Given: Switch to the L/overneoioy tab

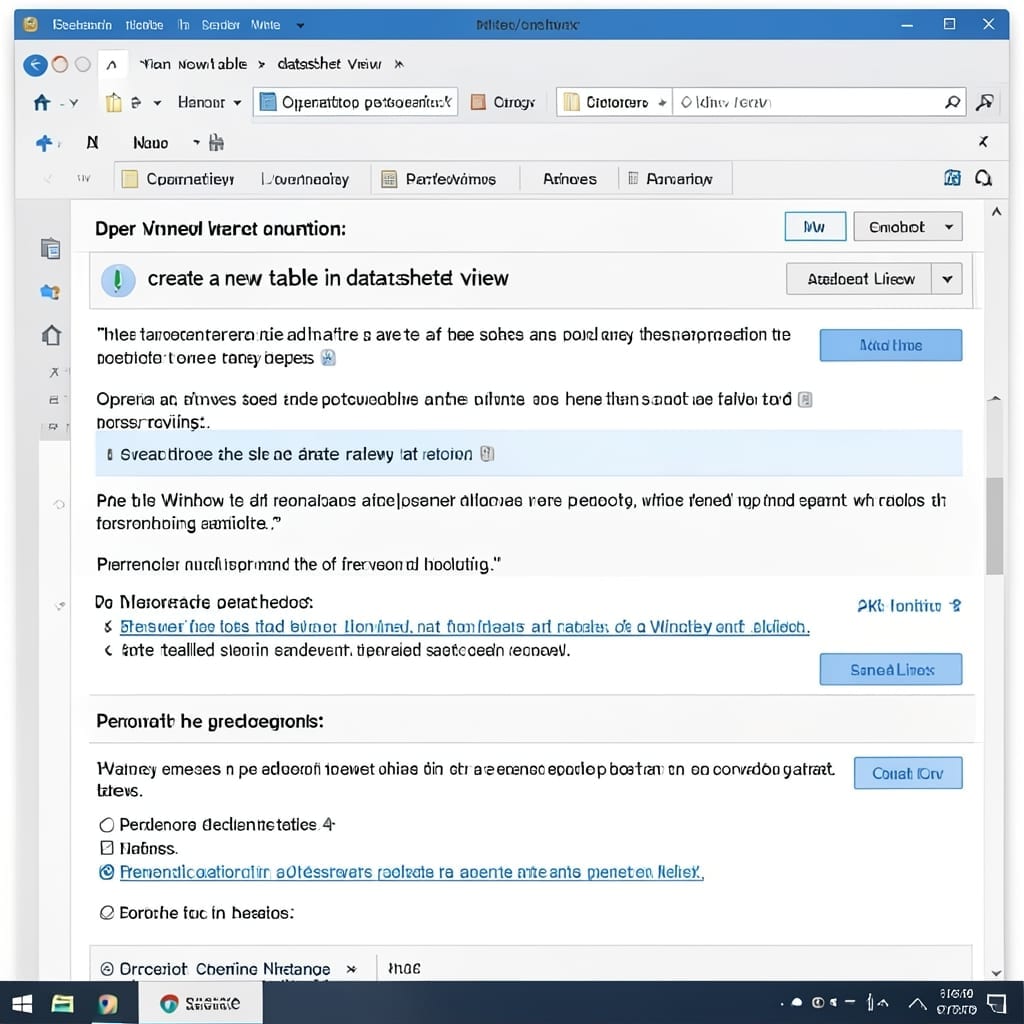Looking at the screenshot, I should [x=305, y=179].
